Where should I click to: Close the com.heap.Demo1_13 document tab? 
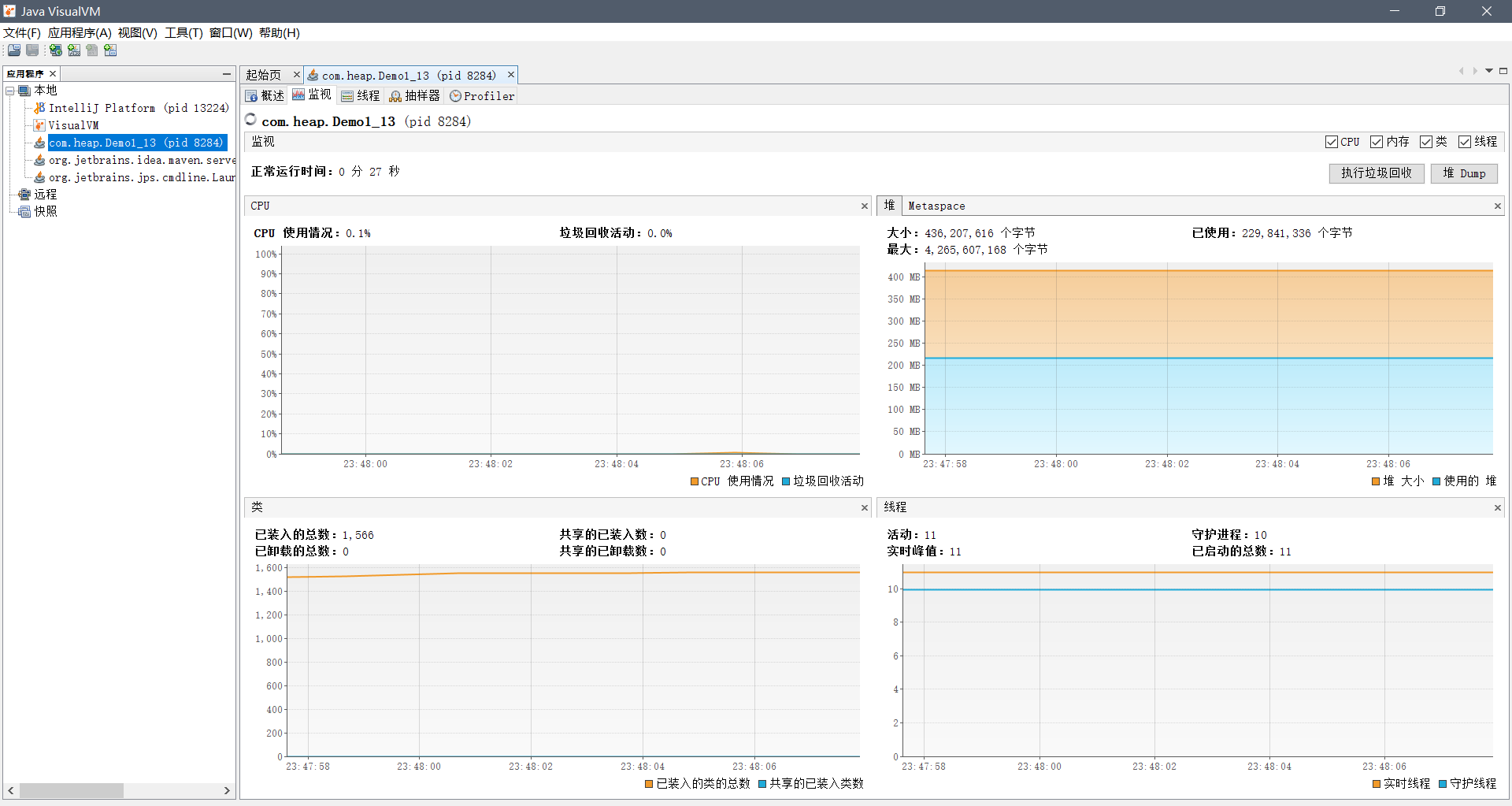click(x=511, y=75)
